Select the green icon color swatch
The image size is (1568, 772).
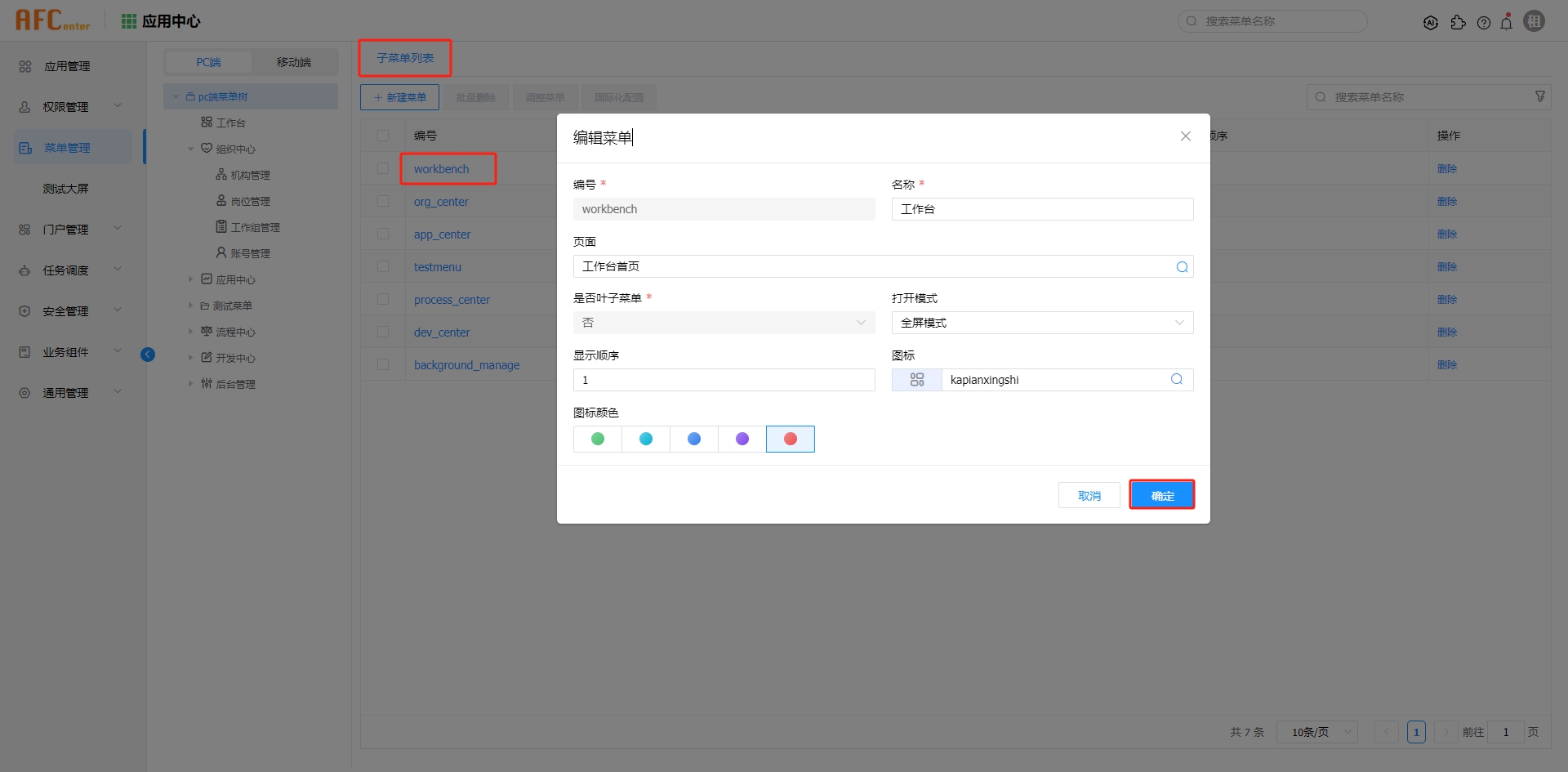(x=597, y=439)
